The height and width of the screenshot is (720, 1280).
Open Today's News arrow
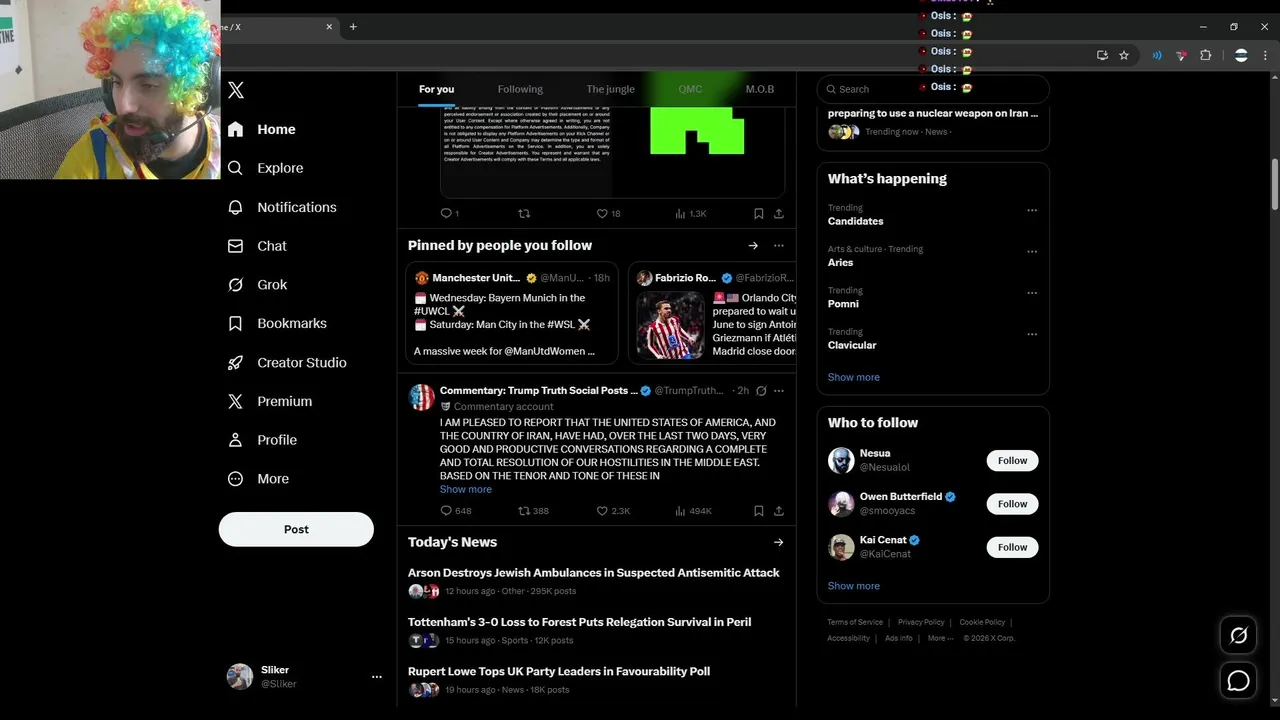[x=778, y=542]
